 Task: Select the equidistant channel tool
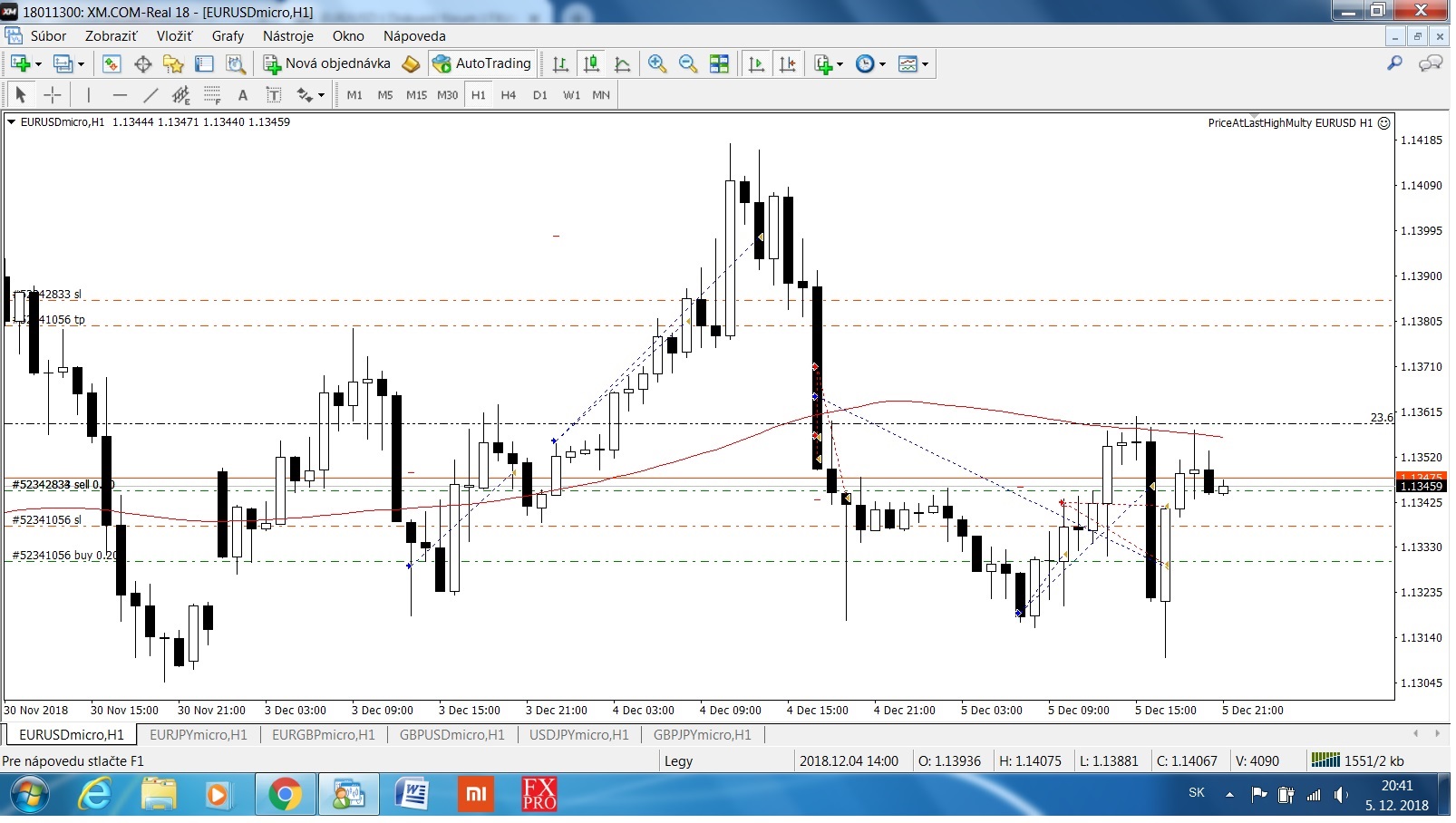(181, 94)
